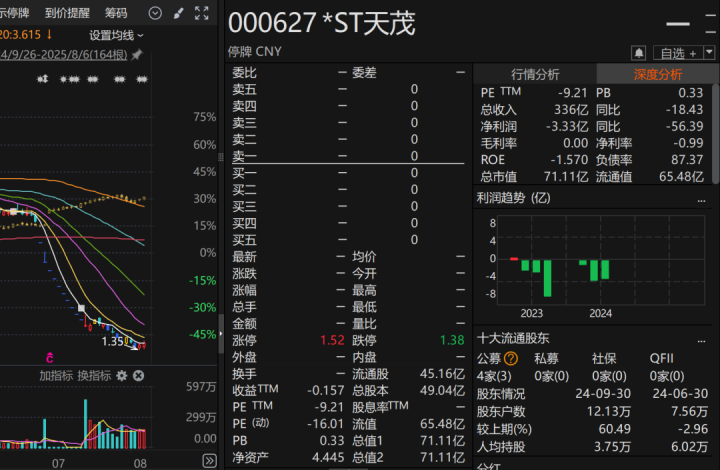Click the 24-09-30 shareholder date column
The image size is (720, 470).
[x=603, y=394]
